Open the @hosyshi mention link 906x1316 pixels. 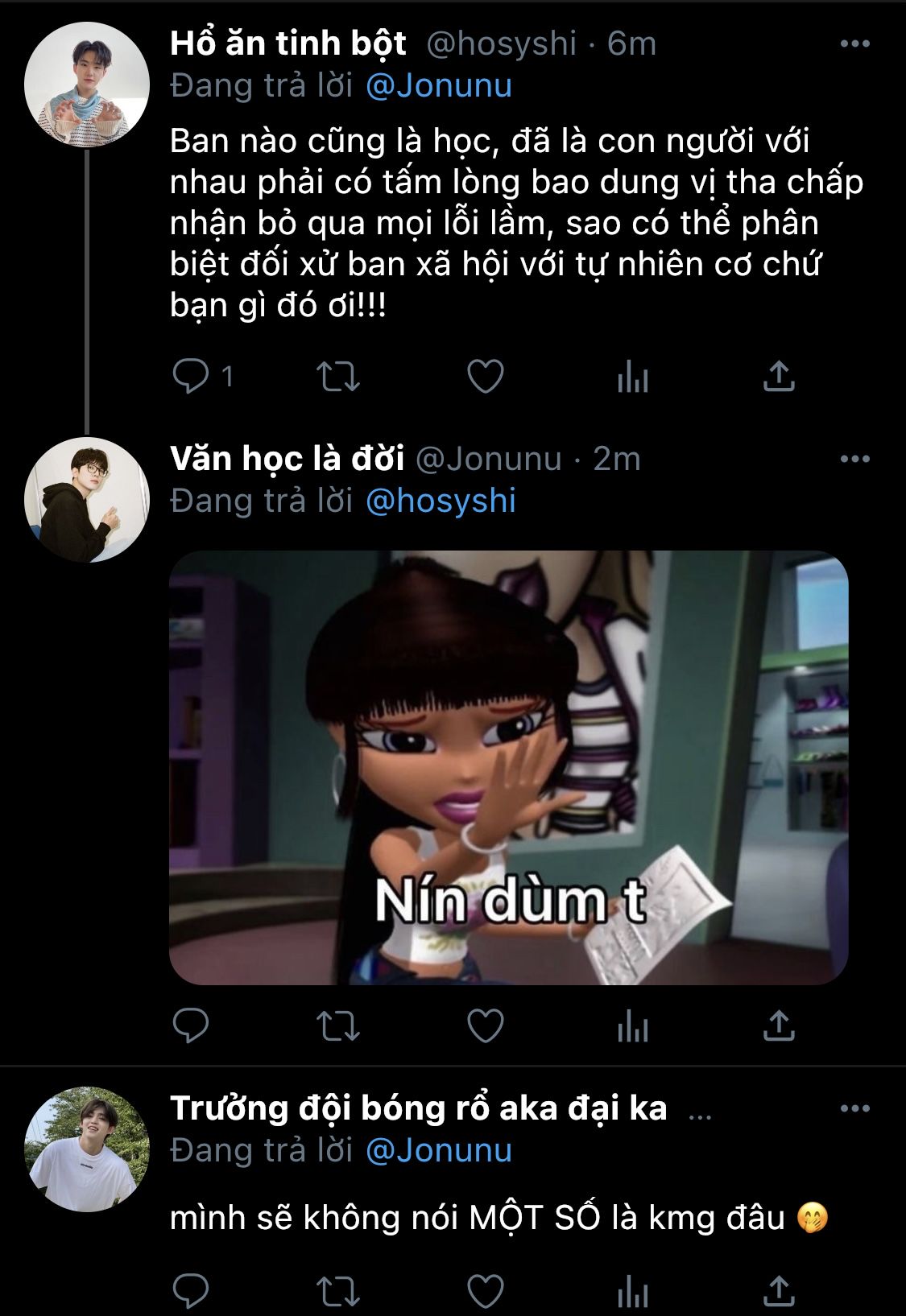441,501
